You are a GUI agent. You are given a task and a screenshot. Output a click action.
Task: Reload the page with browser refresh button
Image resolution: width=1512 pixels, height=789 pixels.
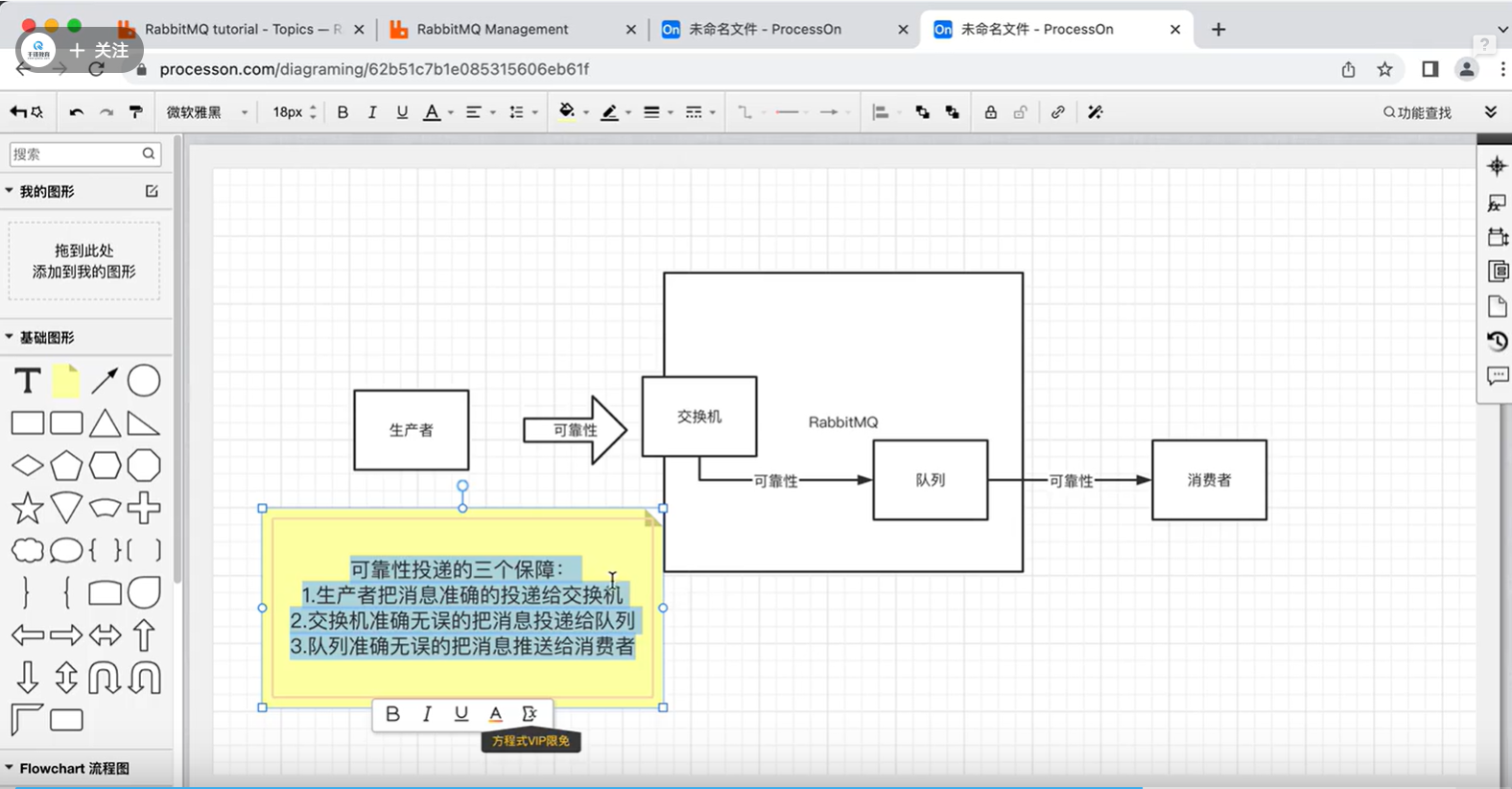[x=96, y=69]
